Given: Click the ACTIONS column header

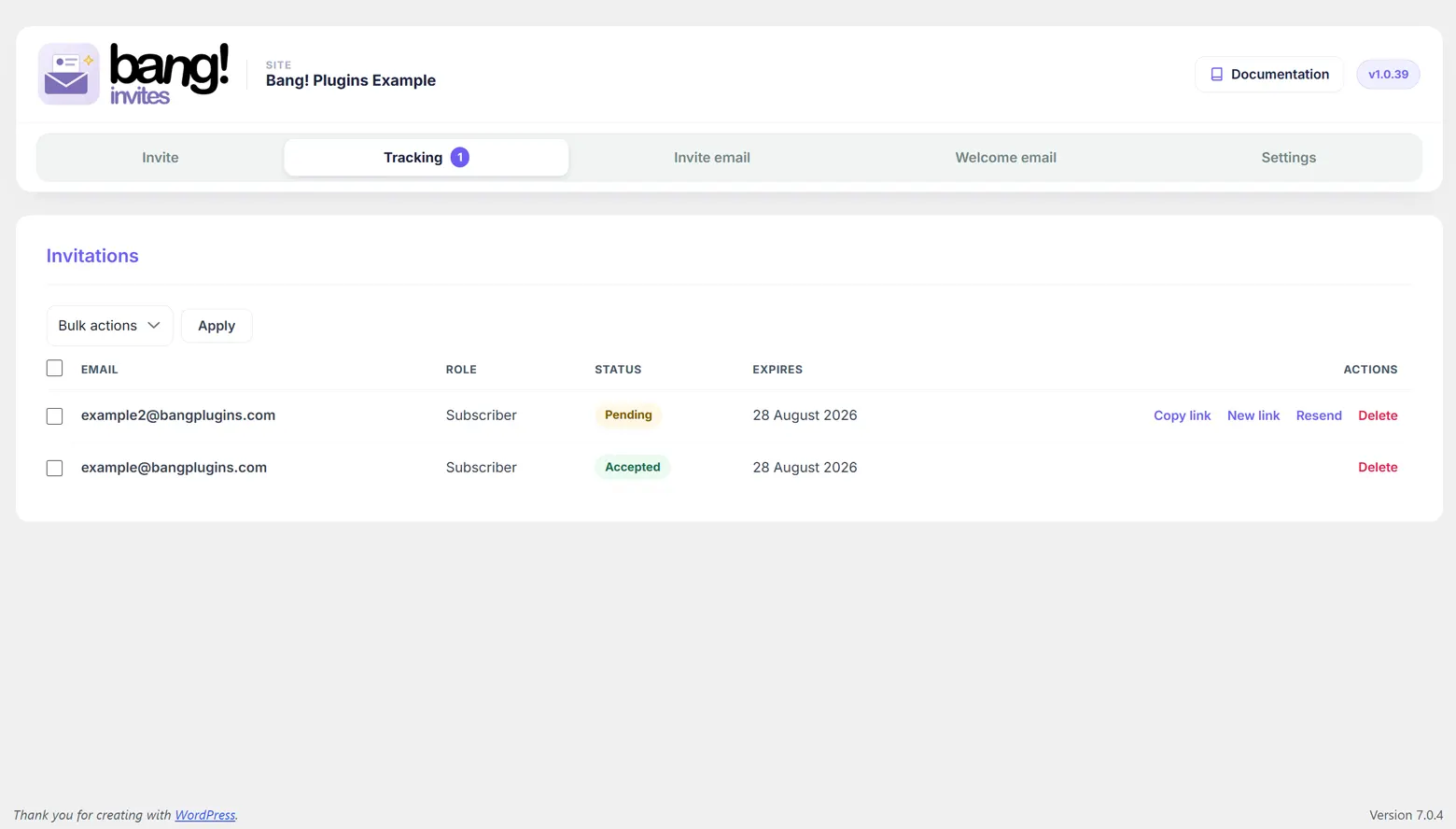Looking at the screenshot, I should click(1370, 370).
